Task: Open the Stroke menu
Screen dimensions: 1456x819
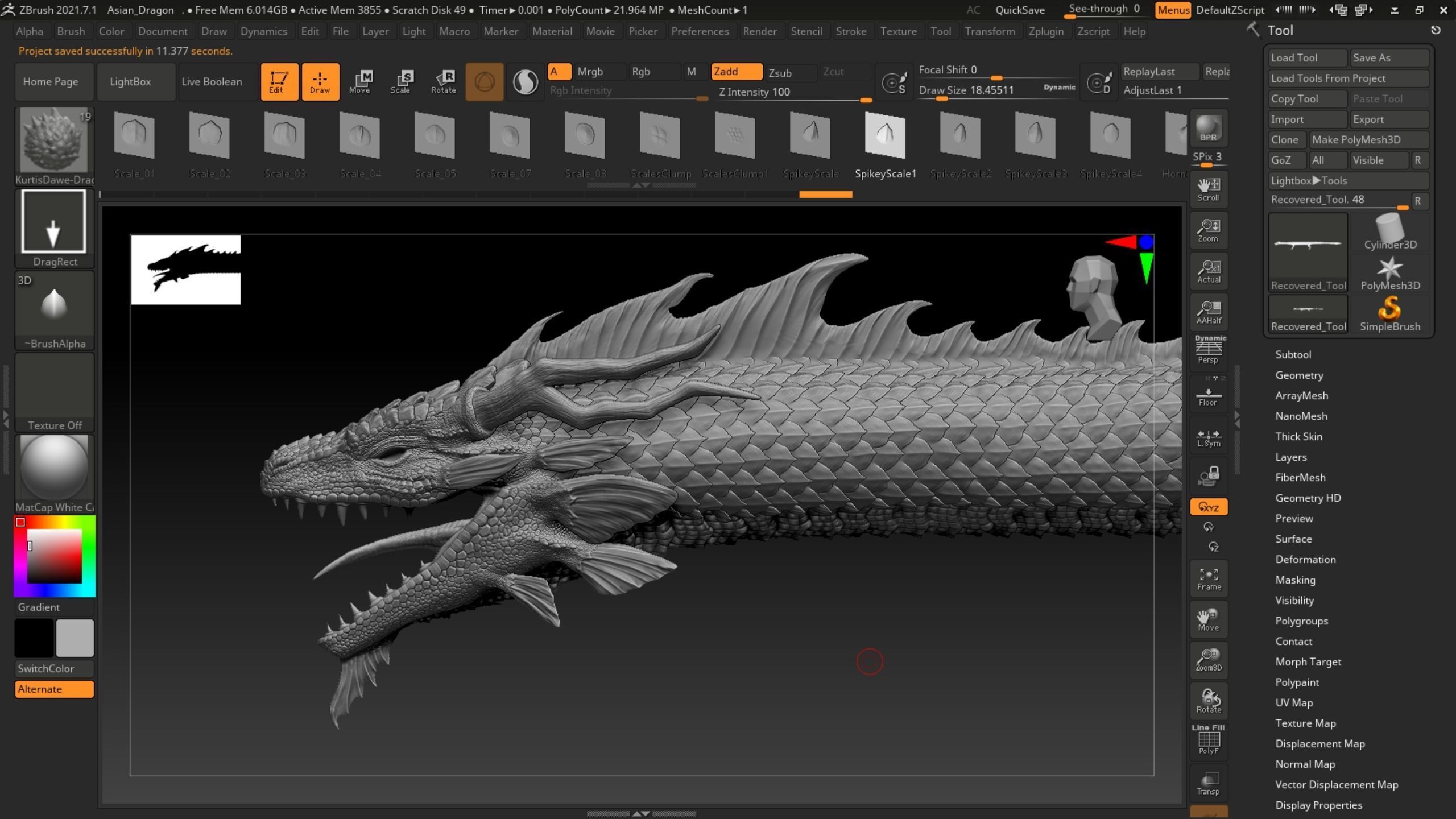Action: point(851,31)
